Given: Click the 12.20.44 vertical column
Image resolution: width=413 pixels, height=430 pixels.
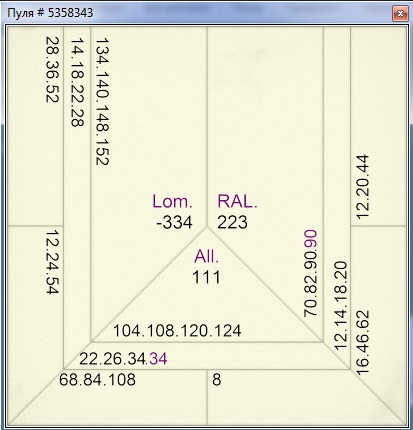Looking at the screenshot, I should pyautogui.click(x=363, y=187).
